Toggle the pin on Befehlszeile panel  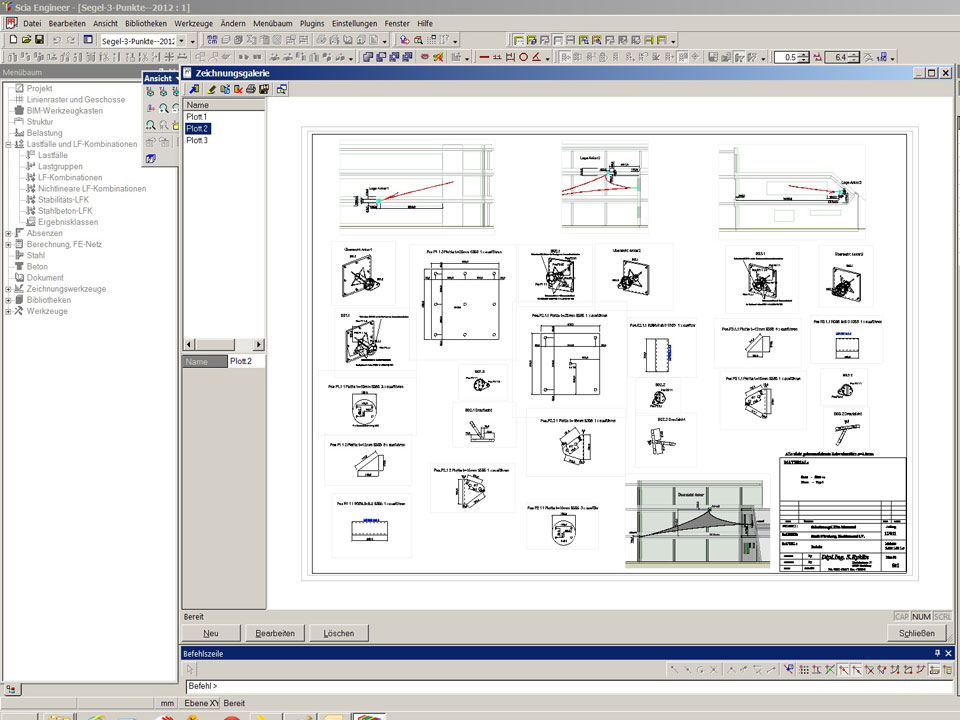pyautogui.click(x=937, y=653)
